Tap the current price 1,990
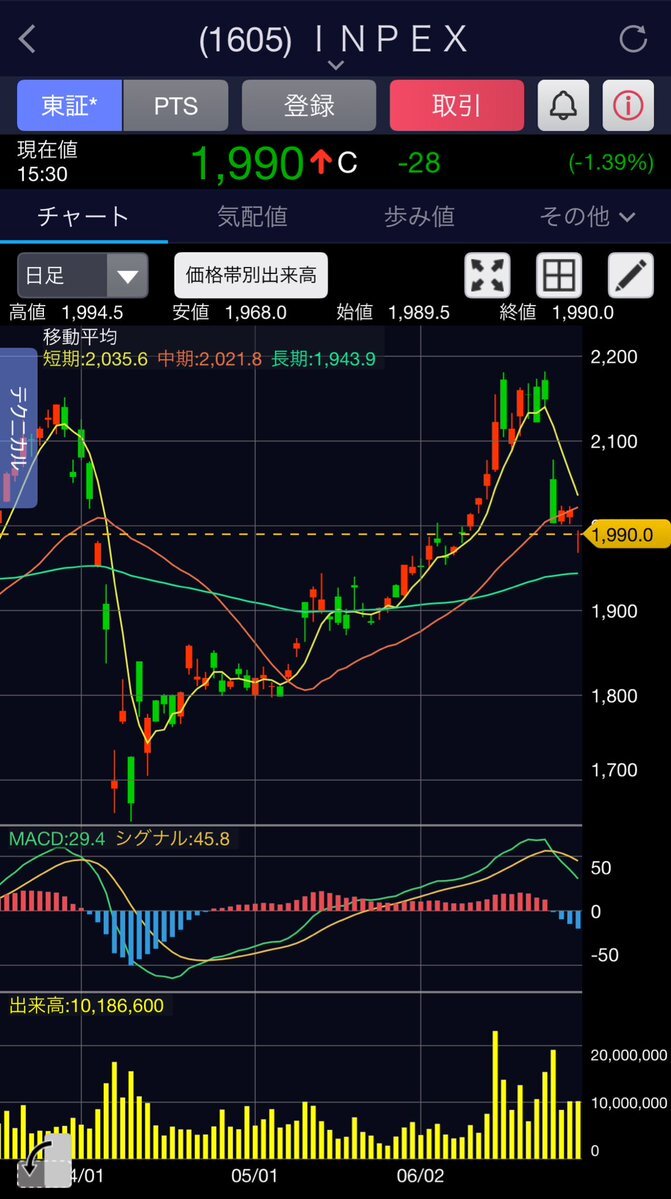 click(x=247, y=162)
